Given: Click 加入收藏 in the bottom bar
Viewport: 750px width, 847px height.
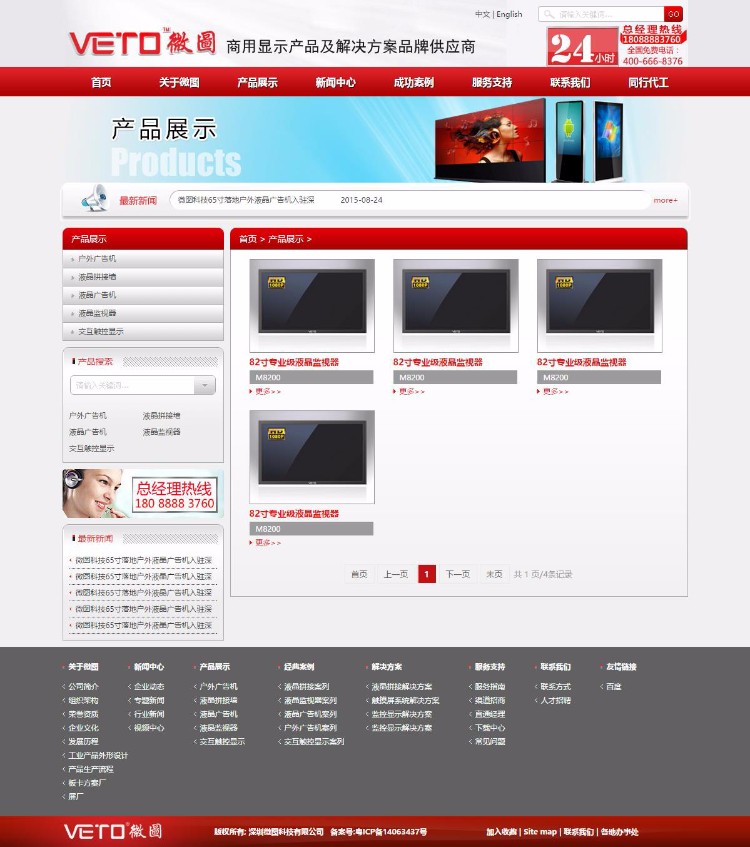Looking at the screenshot, I should (501, 832).
